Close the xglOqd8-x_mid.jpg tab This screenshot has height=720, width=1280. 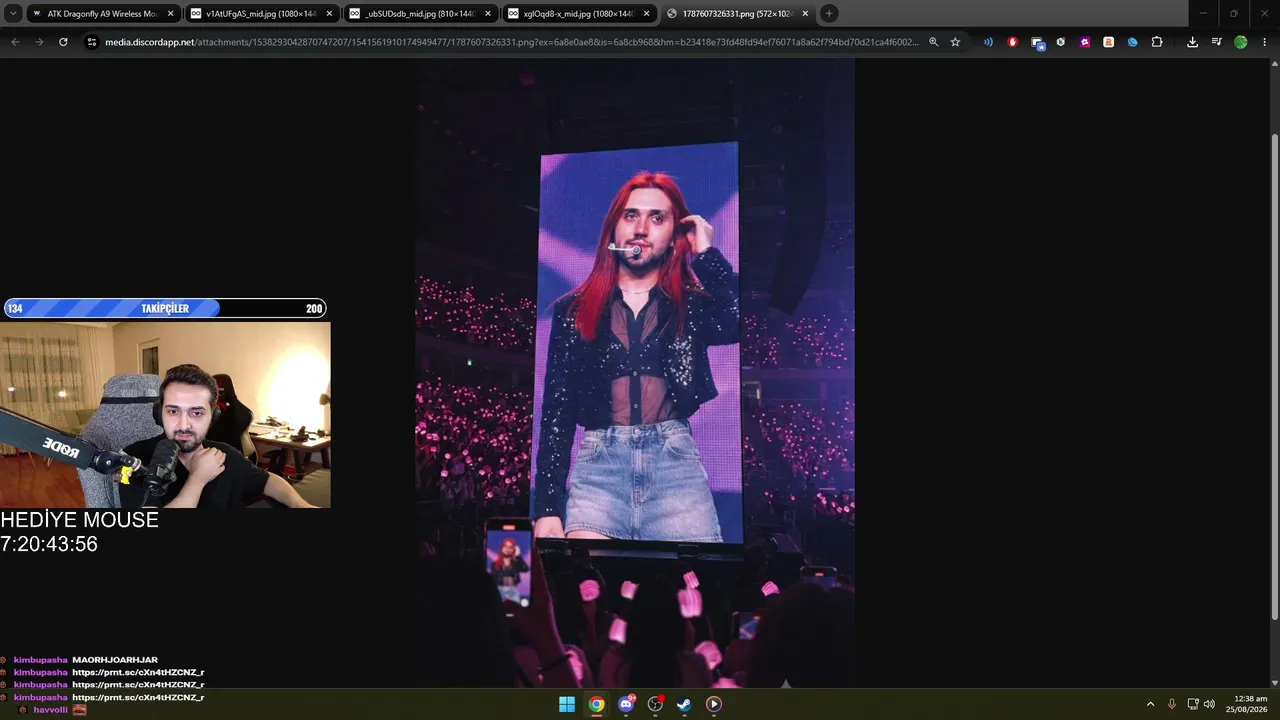(645, 14)
